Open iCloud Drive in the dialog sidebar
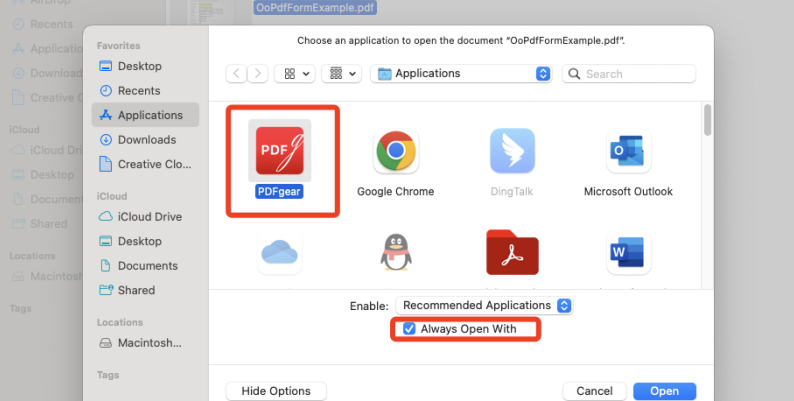This screenshot has height=401, width=794. pos(145,217)
